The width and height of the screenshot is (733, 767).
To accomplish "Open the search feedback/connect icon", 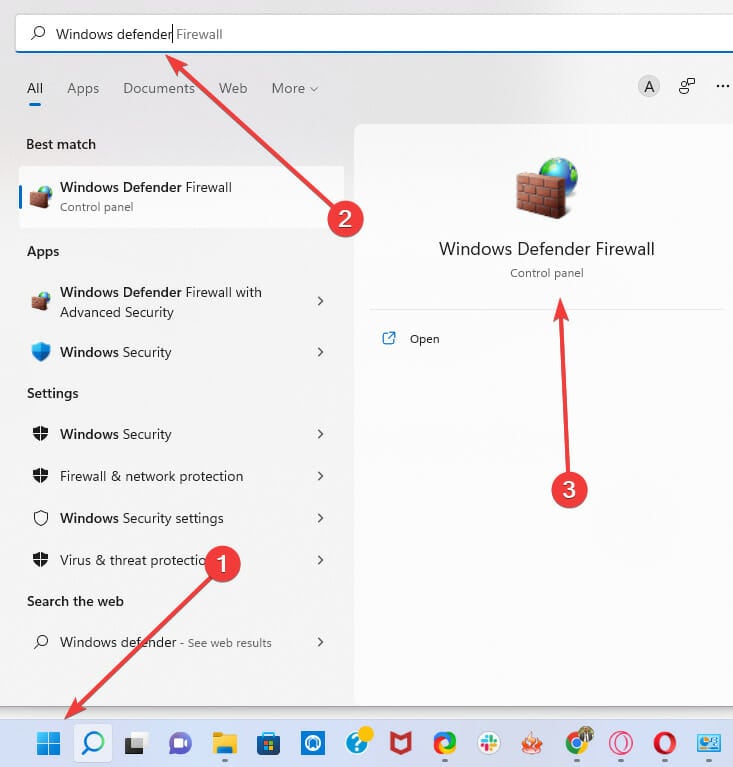I will pos(687,86).
